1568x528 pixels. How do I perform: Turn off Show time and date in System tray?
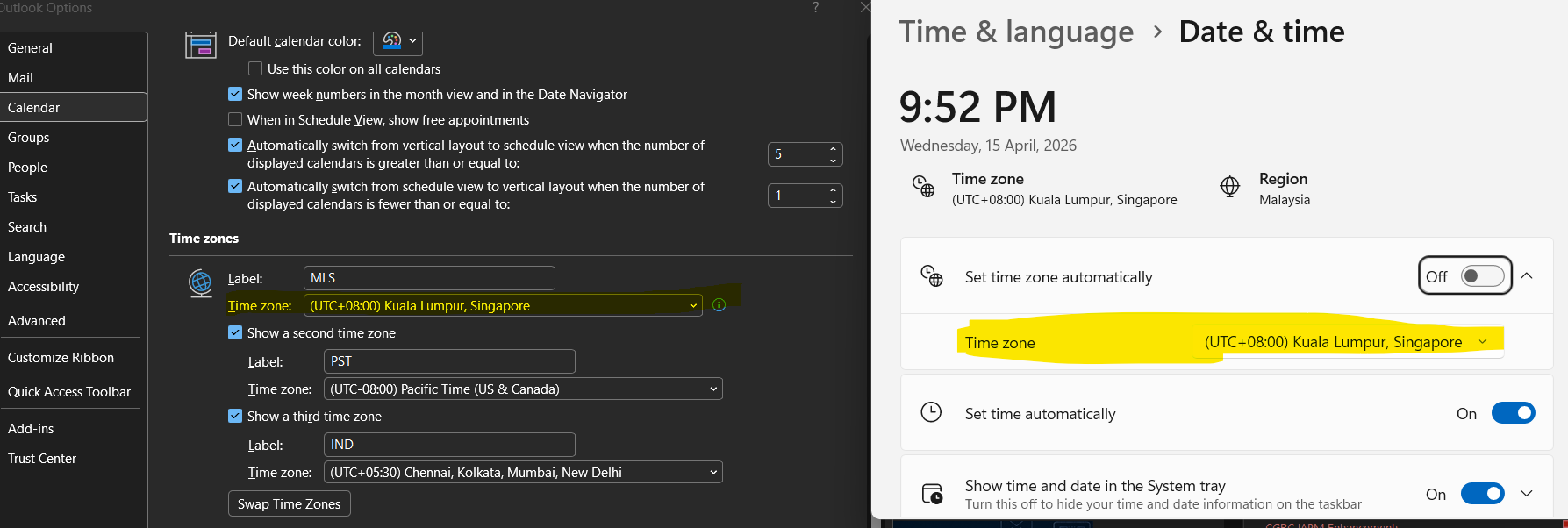(x=1483, y=494)
